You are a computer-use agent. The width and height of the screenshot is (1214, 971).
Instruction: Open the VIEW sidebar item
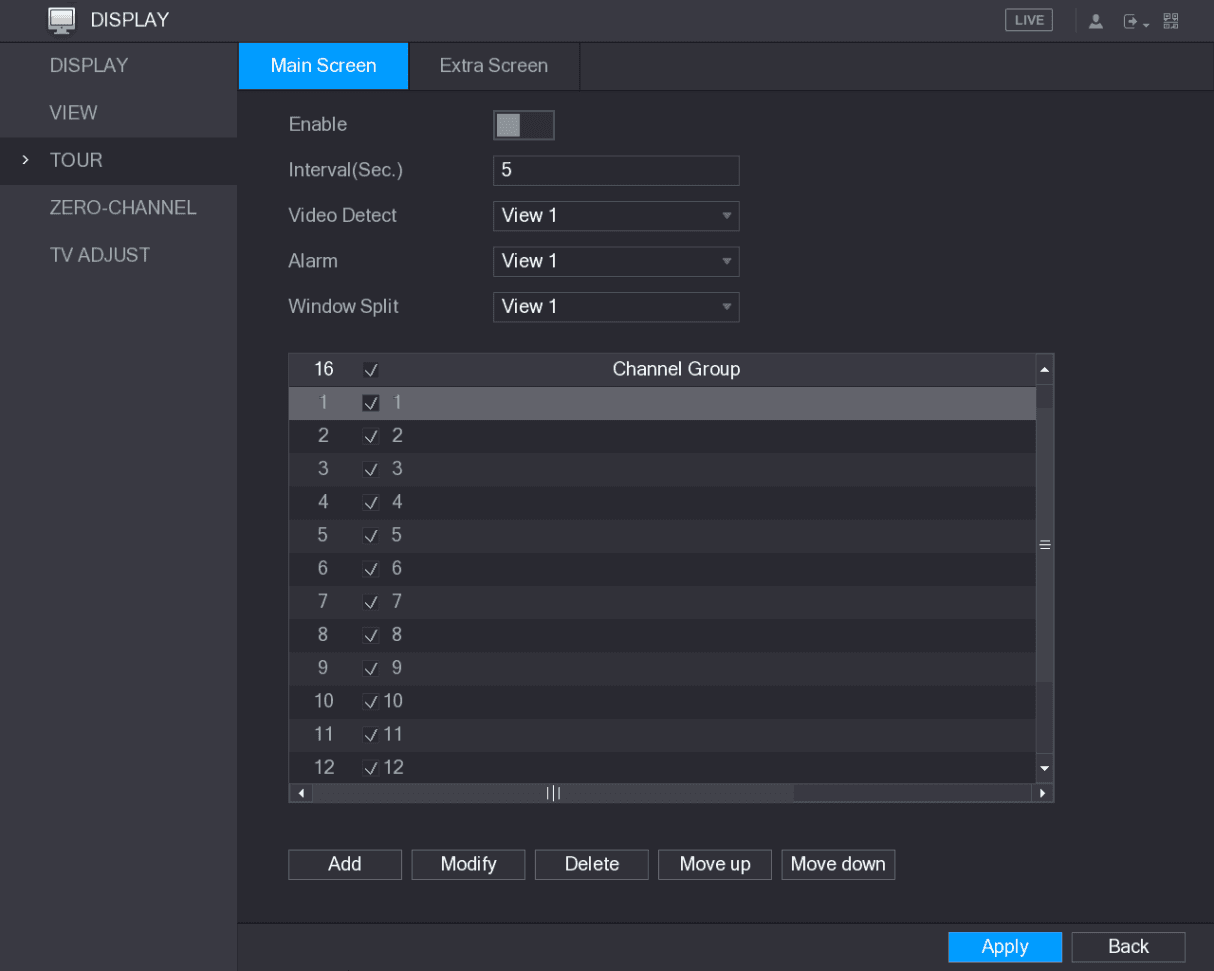[x=118, y=113]
